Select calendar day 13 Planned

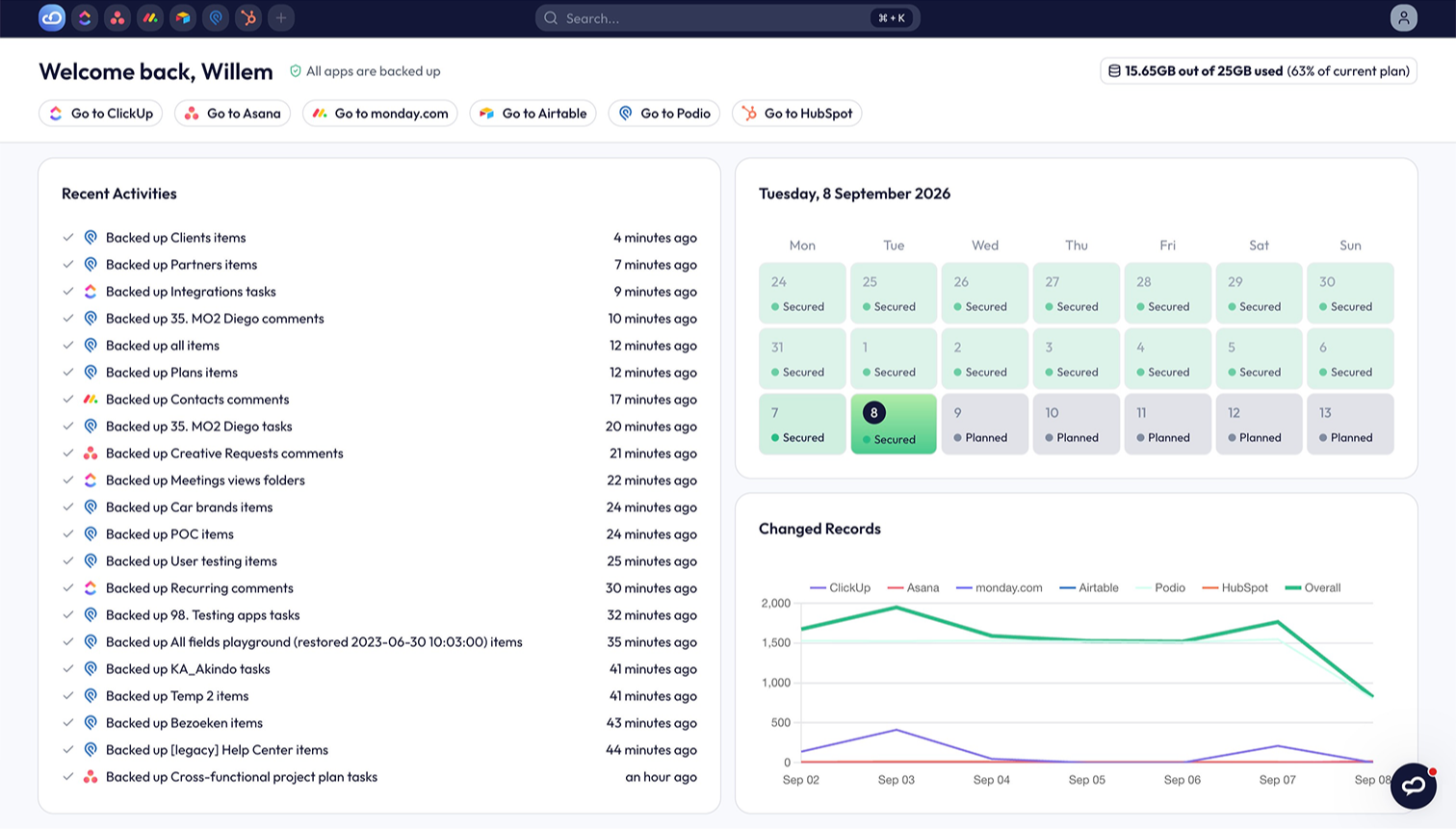pos(1350,424)
